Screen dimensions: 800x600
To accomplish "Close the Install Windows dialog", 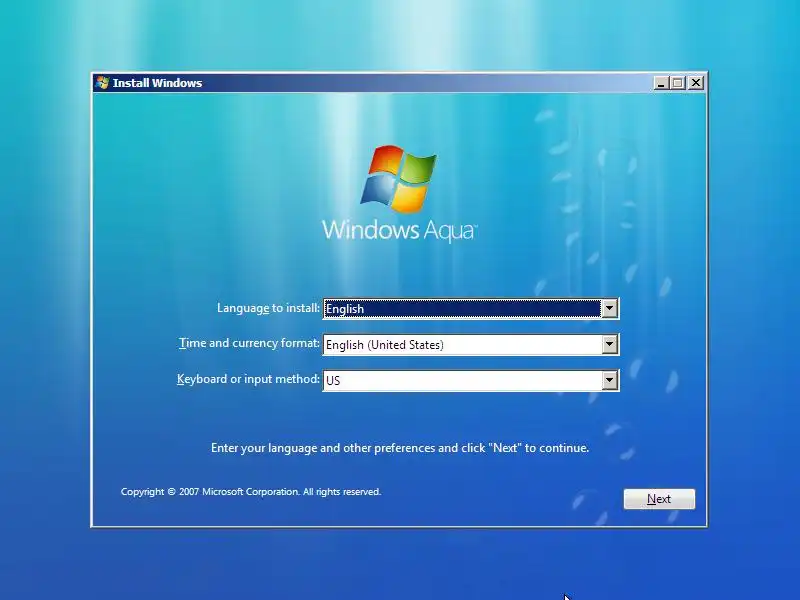I will tap(696, 83).
